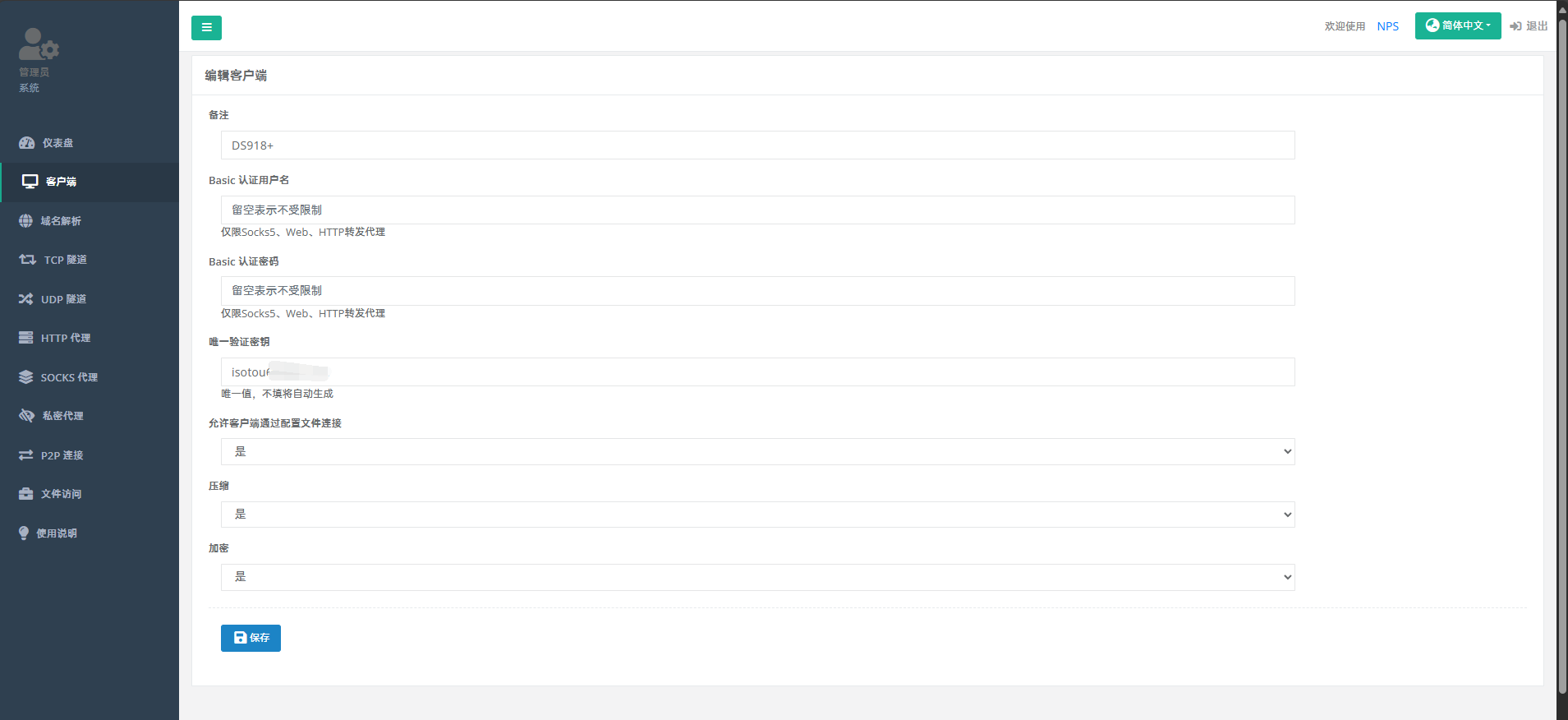This screenshot has width=1568, height=720.
Task: Click the 退出 logout link
Action: point(1529,26)
